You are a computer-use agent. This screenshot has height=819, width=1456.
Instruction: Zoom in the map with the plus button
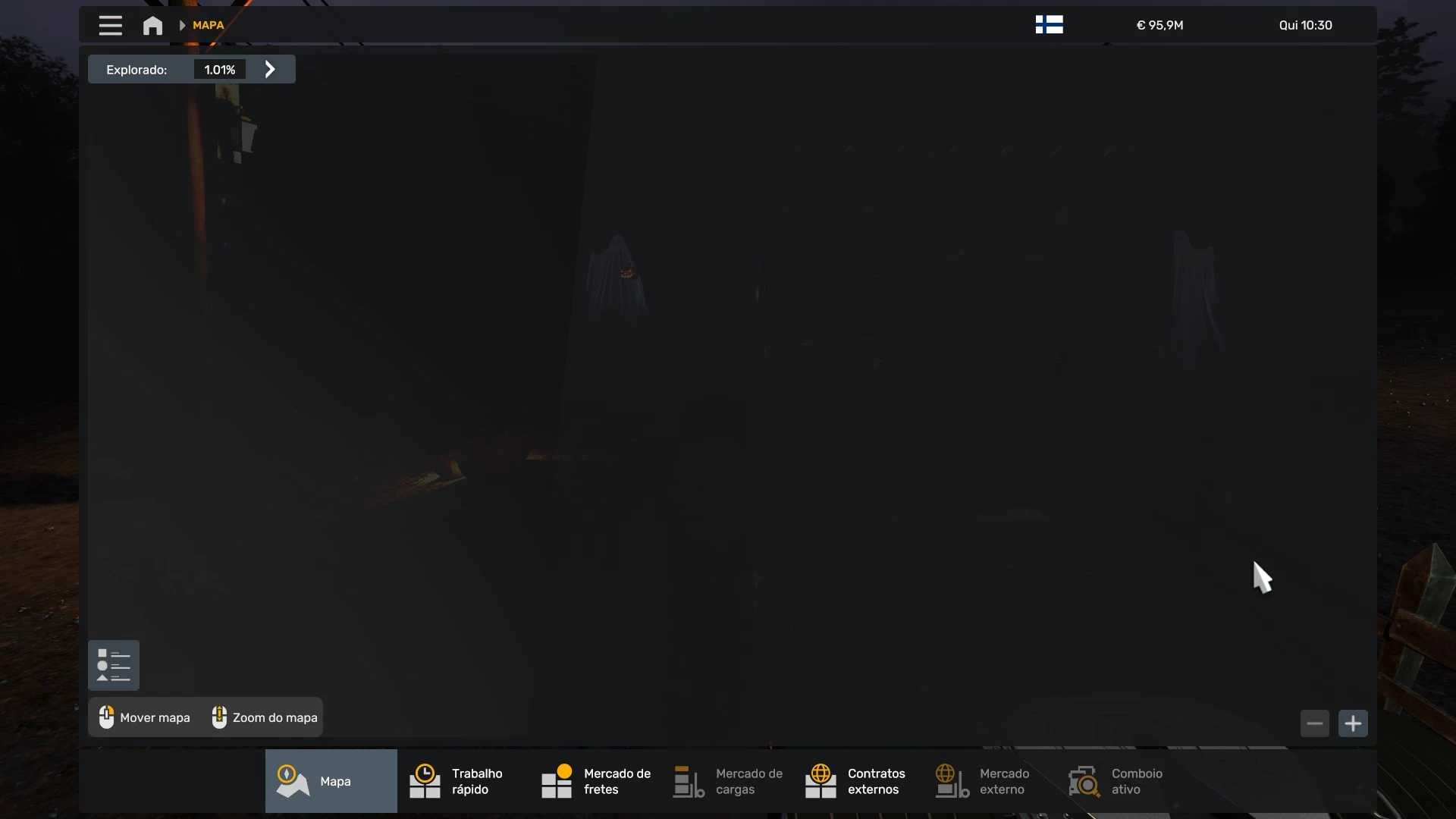tap(1353, 723)
